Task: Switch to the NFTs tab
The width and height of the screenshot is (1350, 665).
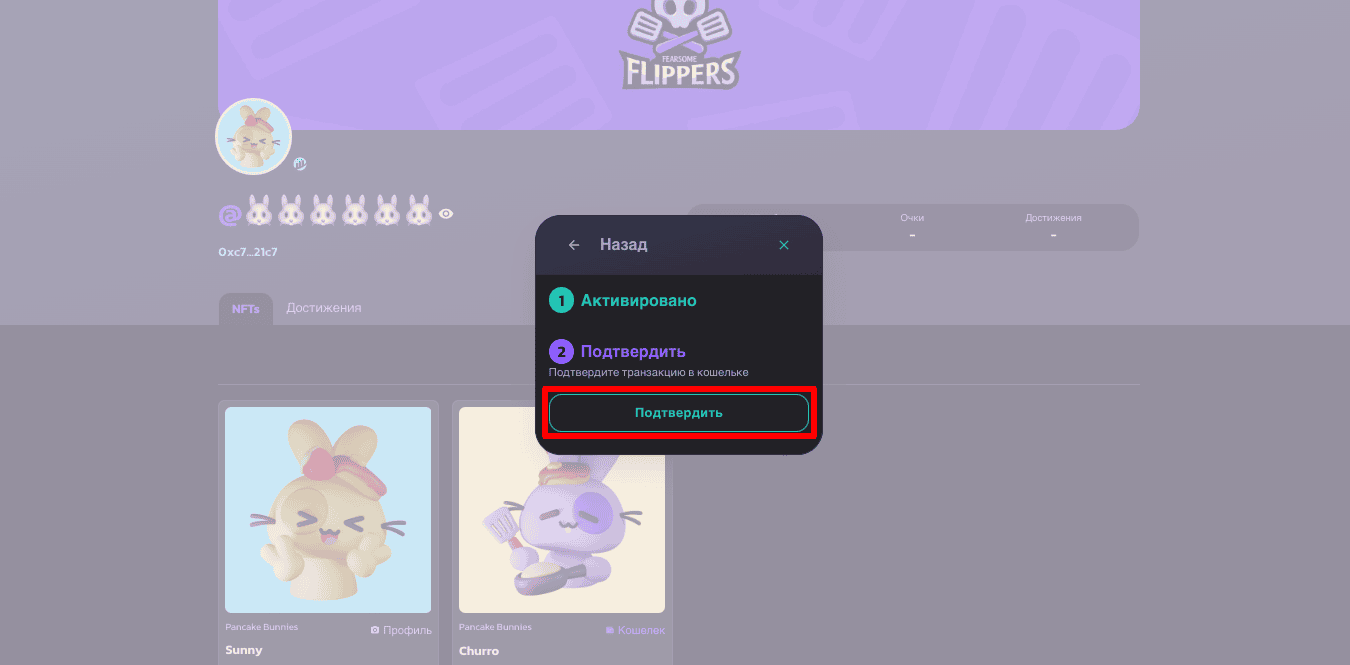Action: [245, 309]
